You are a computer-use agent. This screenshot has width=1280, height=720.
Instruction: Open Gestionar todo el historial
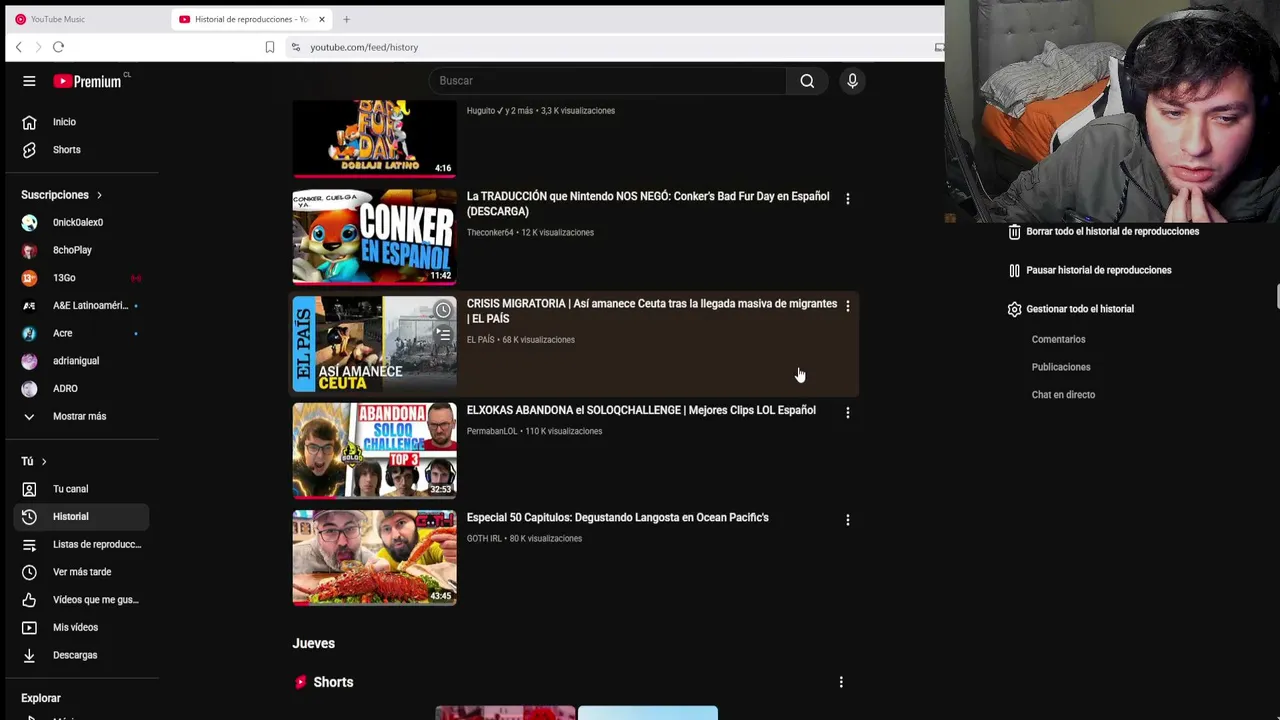1071,309
